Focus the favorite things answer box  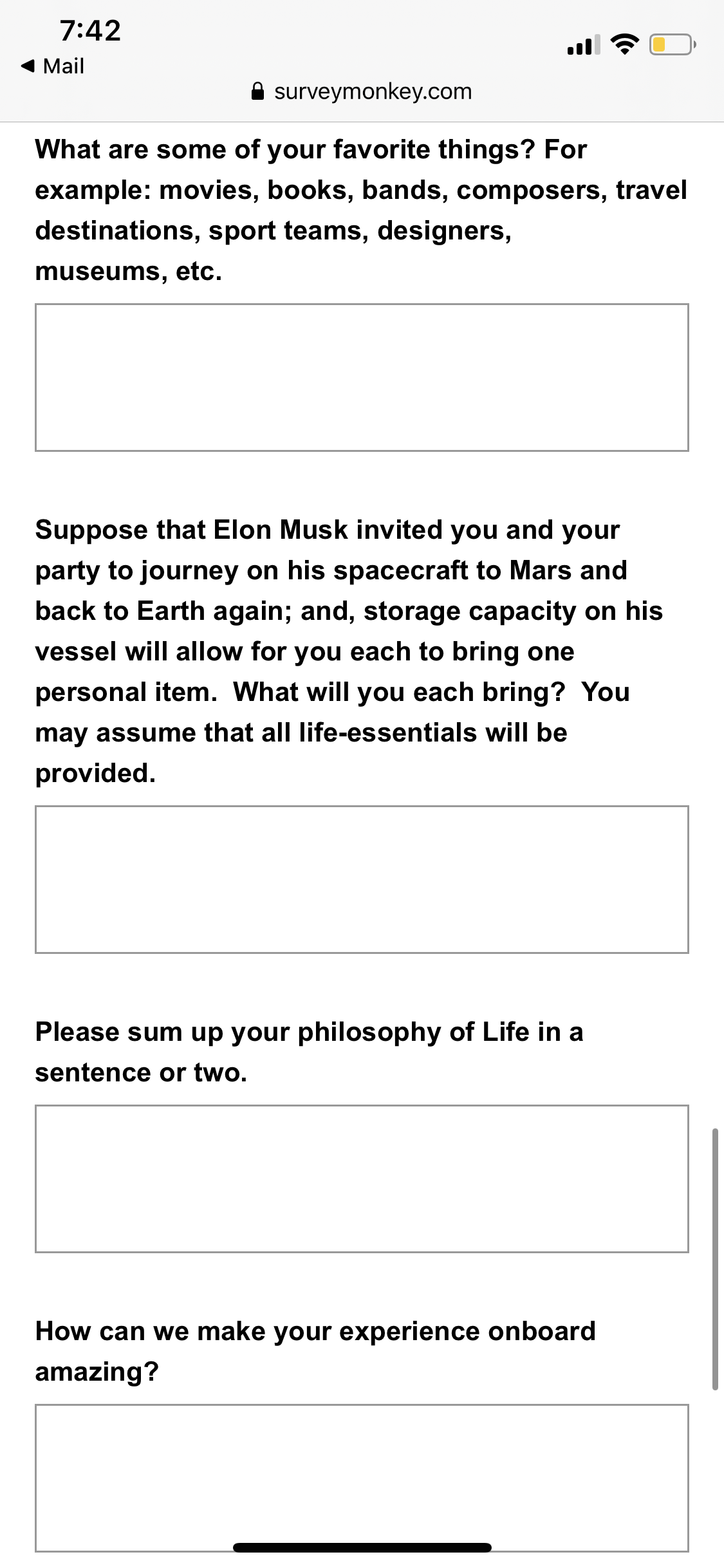(362, 377)
